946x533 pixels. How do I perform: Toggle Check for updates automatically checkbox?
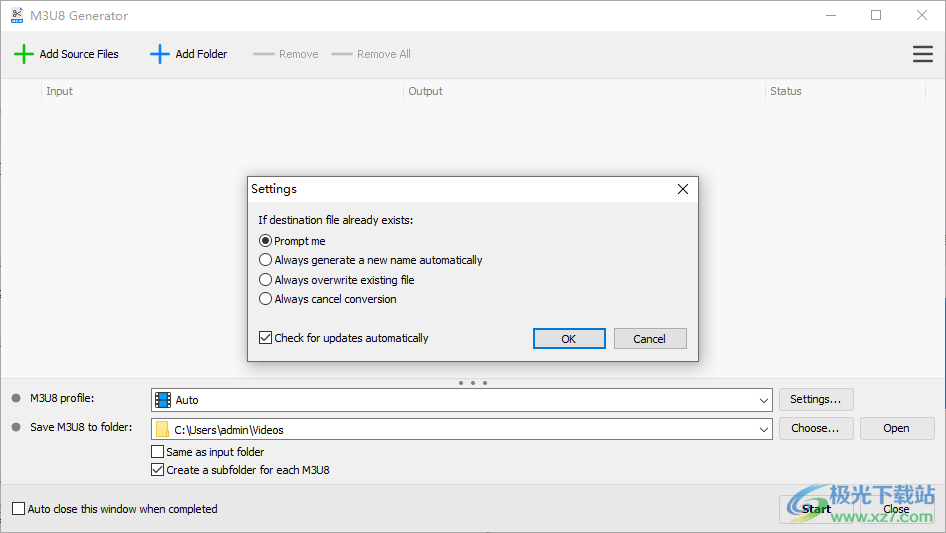point(265,338)
